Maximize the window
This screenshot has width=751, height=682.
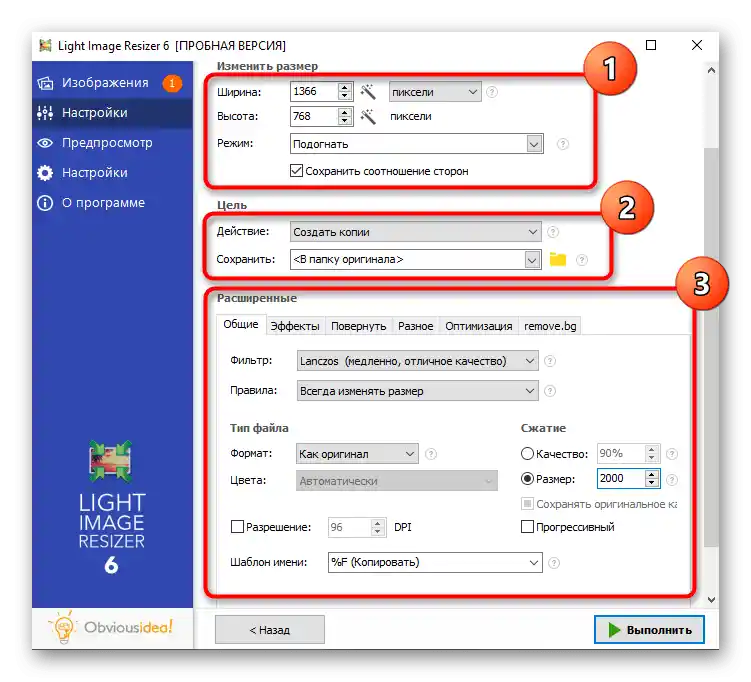651,45
